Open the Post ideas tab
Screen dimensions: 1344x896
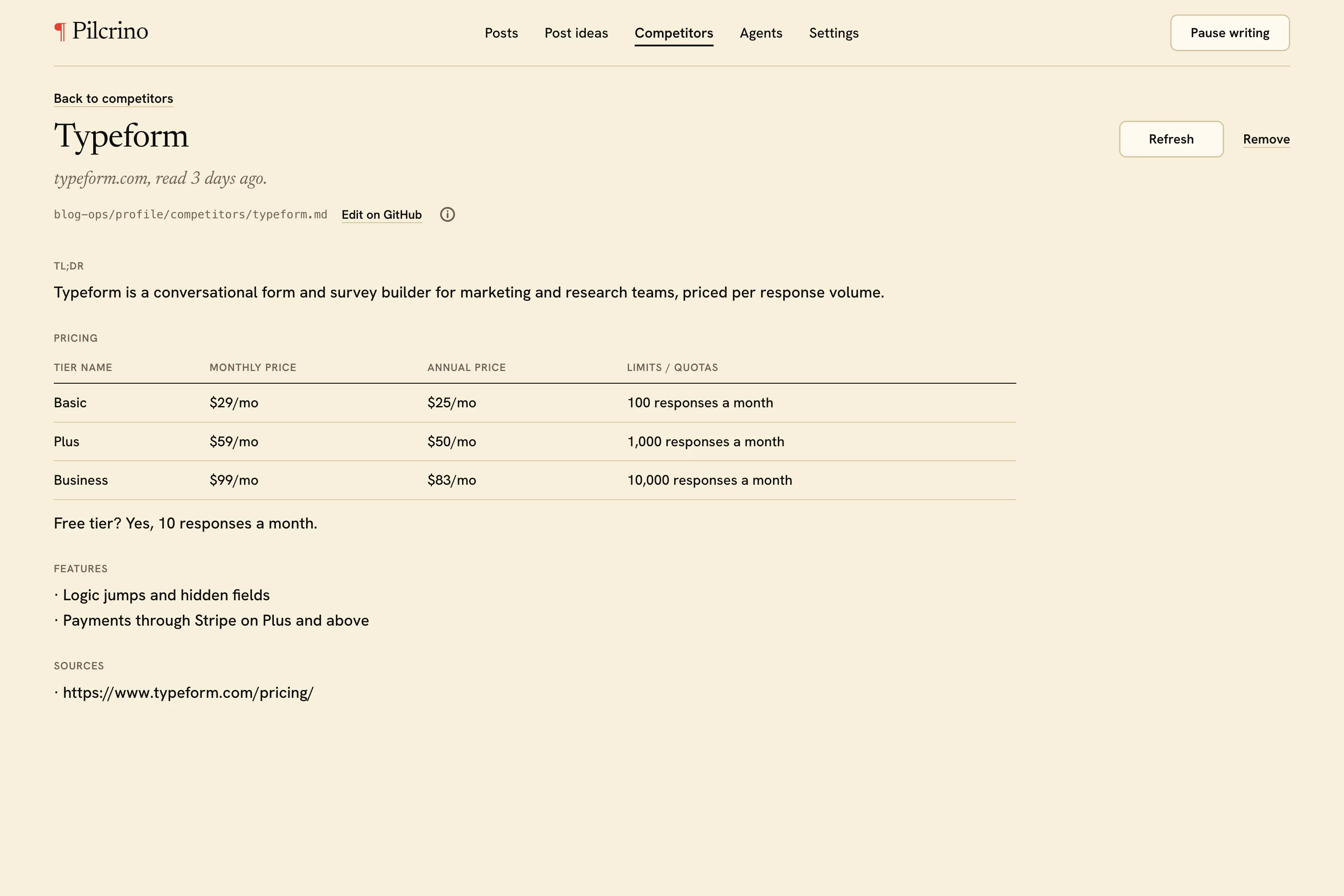576,33
